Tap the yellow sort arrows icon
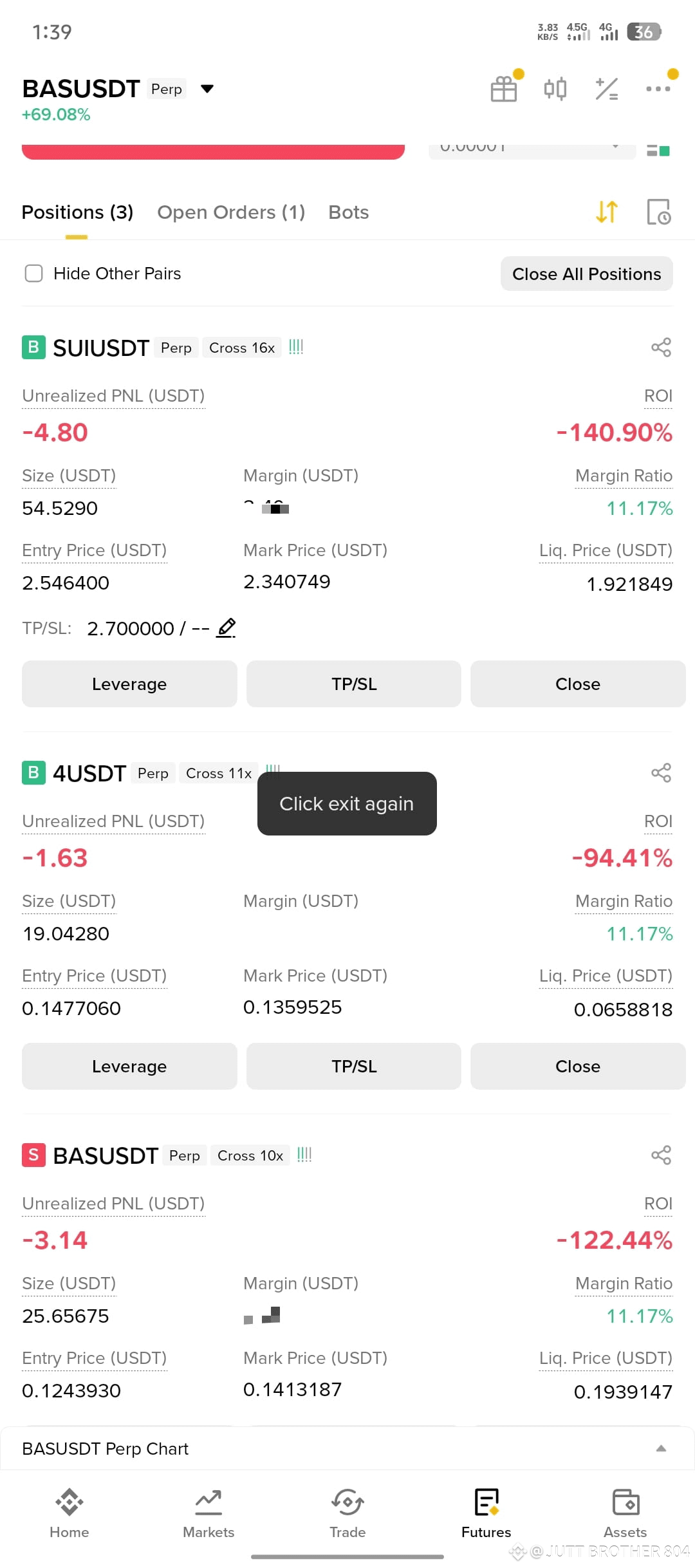This screenshot has height=1568, width=695. [x=607, y=212]
